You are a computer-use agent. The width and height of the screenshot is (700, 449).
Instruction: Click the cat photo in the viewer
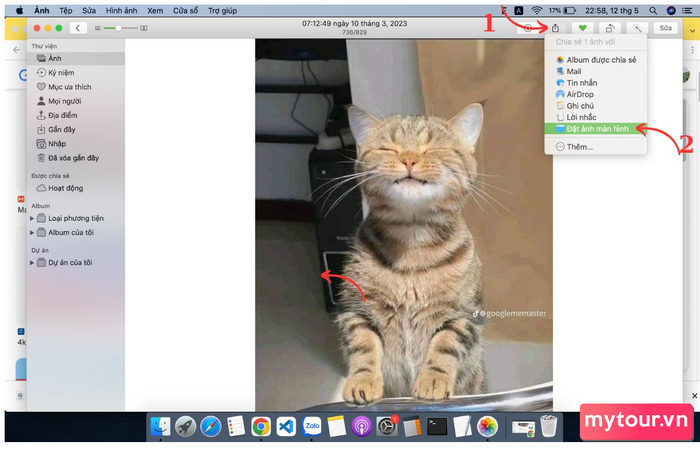point(404,224)
